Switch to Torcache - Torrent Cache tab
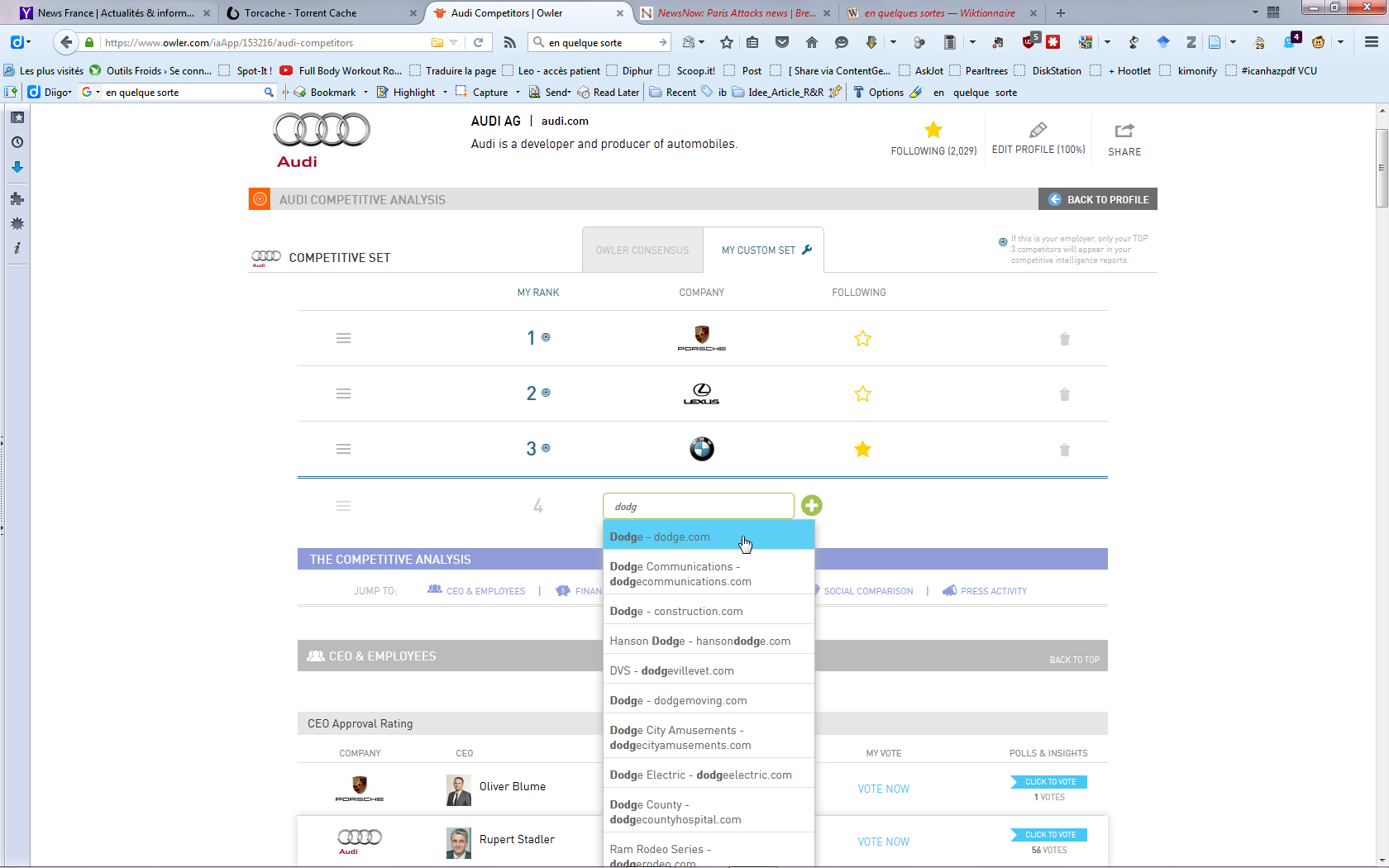This screenshot has width=1389, height=868. (321, 12)
